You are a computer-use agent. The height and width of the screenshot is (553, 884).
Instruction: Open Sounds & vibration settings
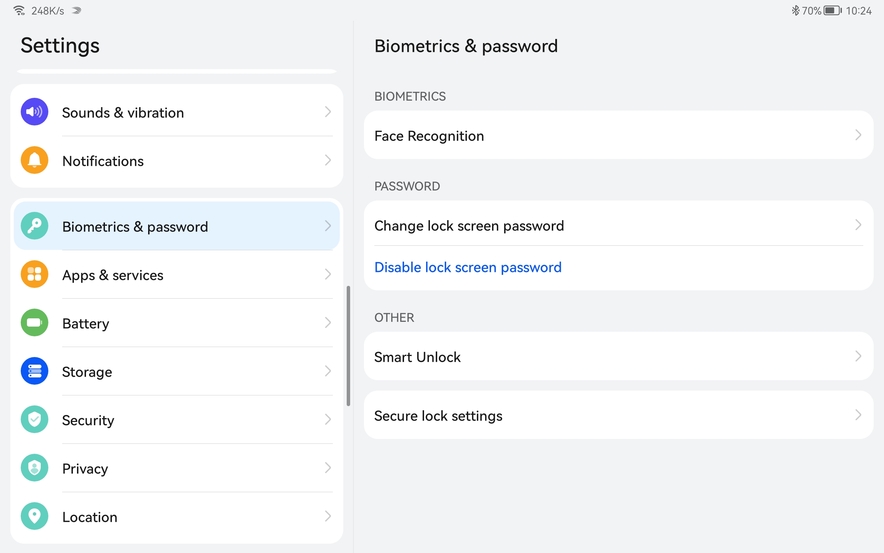pyautogui.click(x=123, y=113)
